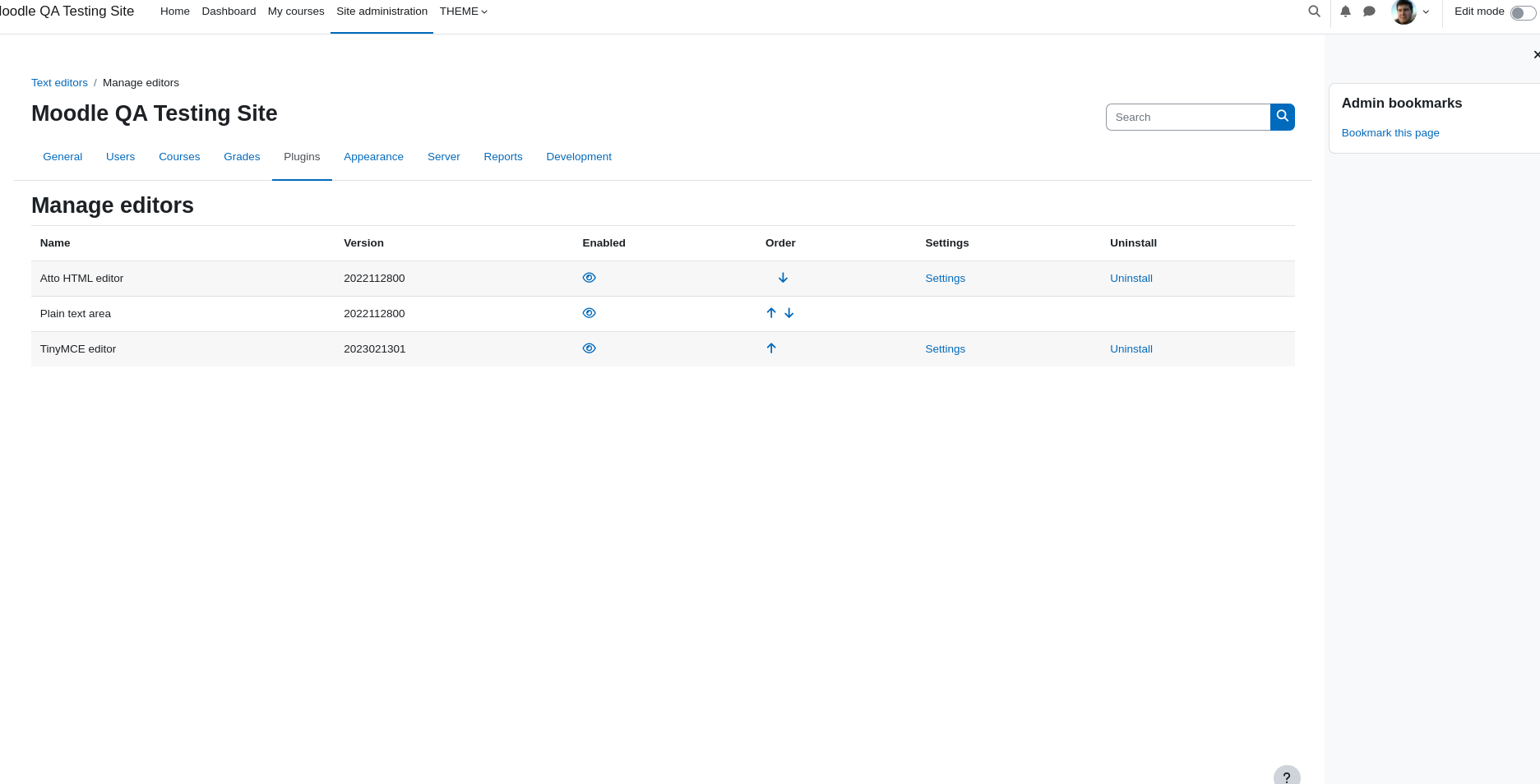Switch to the Appearance tab
Image resolution: width=1540 pixels, height=784 pixels.
point(373,157)
